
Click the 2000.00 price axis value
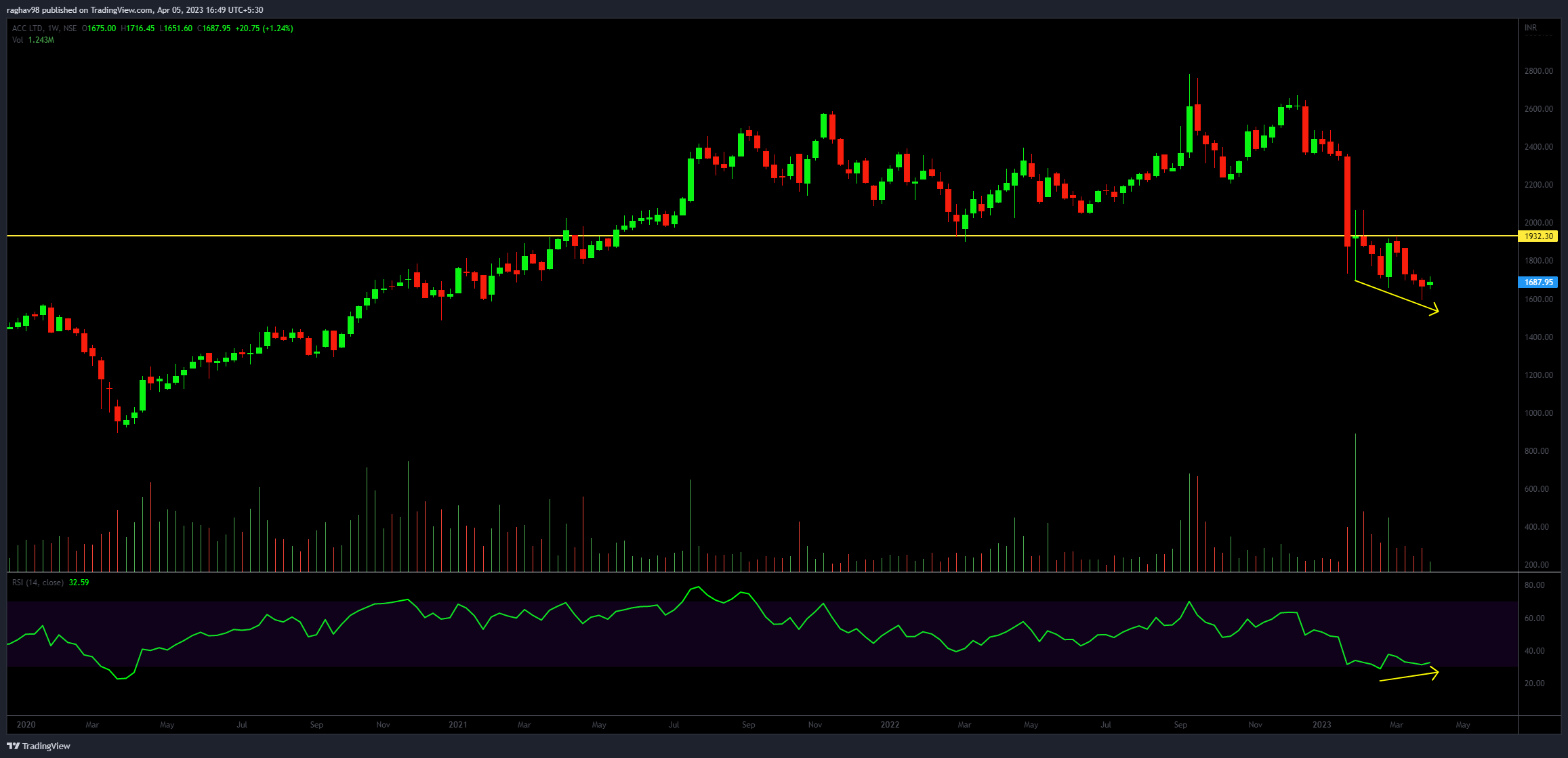point(1538,223)
